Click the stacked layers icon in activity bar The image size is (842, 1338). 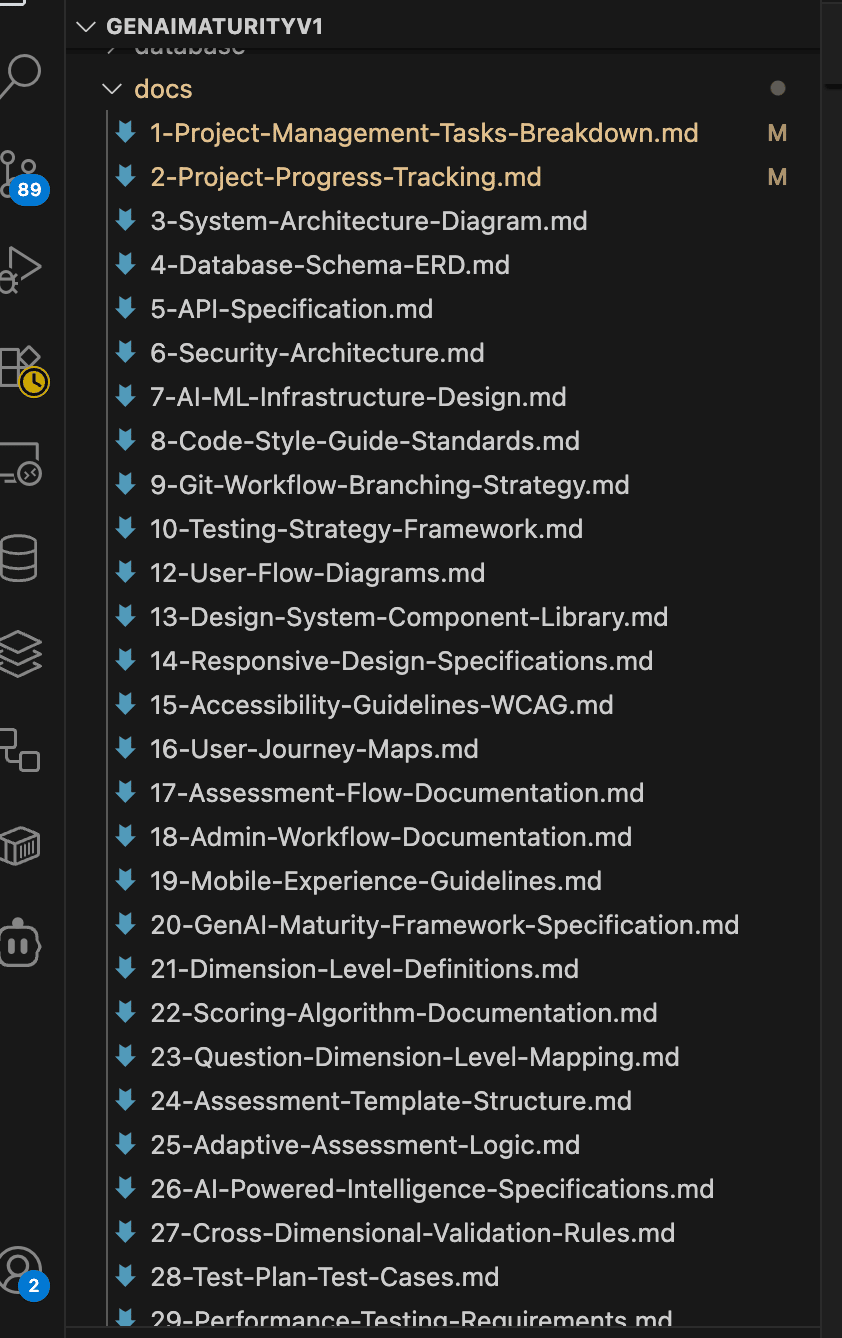(x=20, y=654)
